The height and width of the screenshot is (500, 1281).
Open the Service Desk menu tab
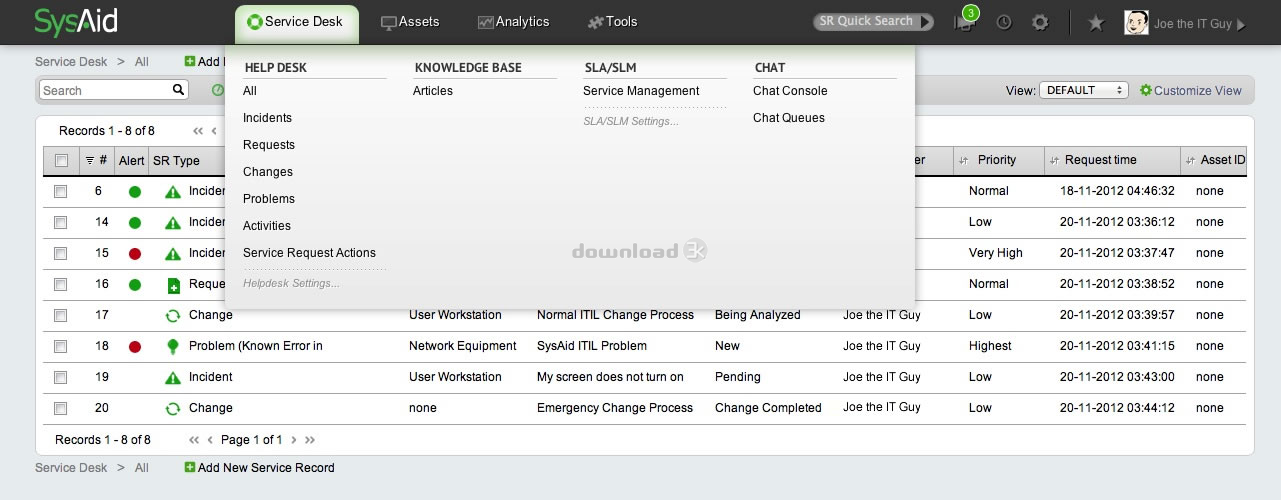[x=297, y=22]
